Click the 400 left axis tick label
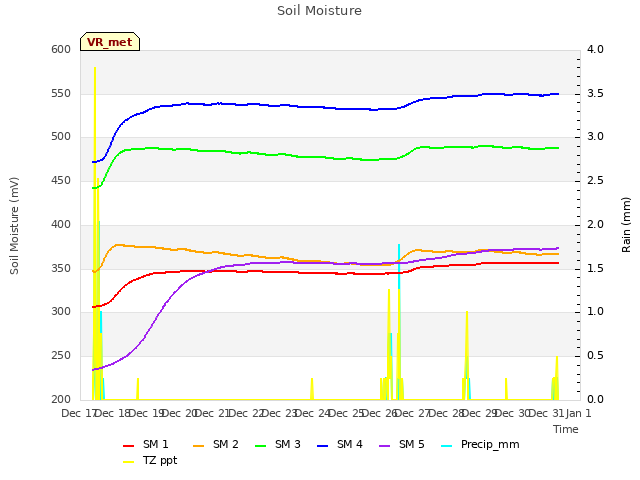 [61, 224]
